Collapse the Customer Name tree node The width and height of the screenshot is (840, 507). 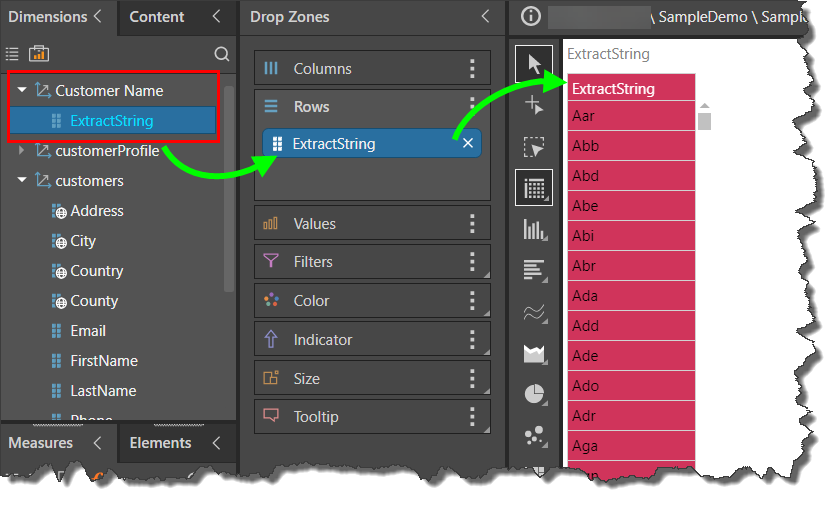click(x=22, y=90)
